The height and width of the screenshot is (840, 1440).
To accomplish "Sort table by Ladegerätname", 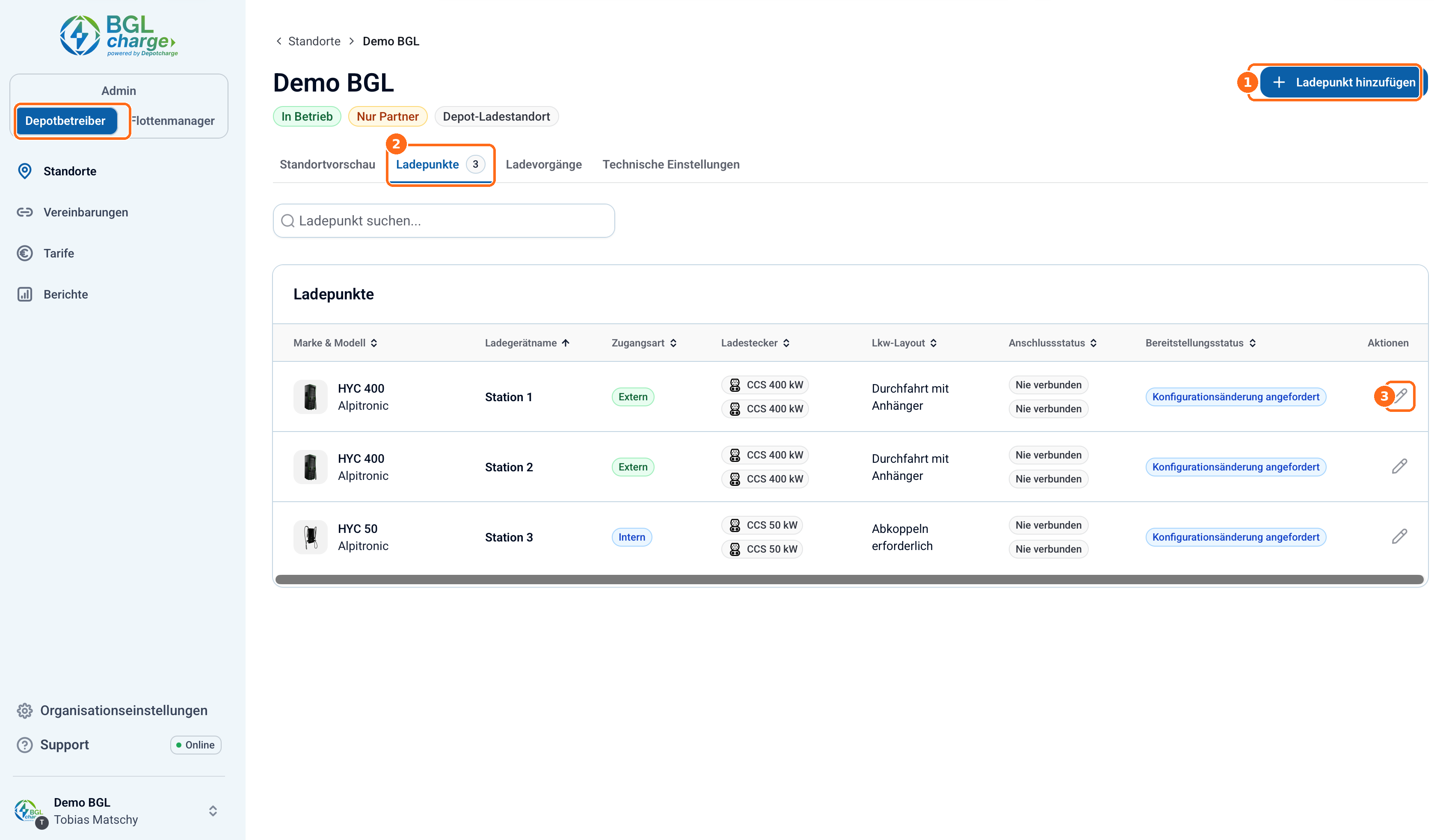I will (x=527, y=343).
